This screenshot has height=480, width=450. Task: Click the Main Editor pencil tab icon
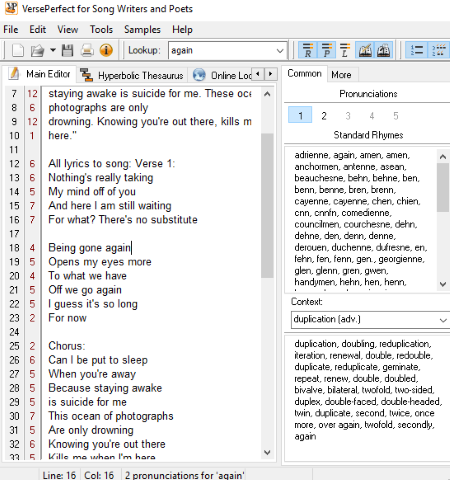tap(14, 74)
